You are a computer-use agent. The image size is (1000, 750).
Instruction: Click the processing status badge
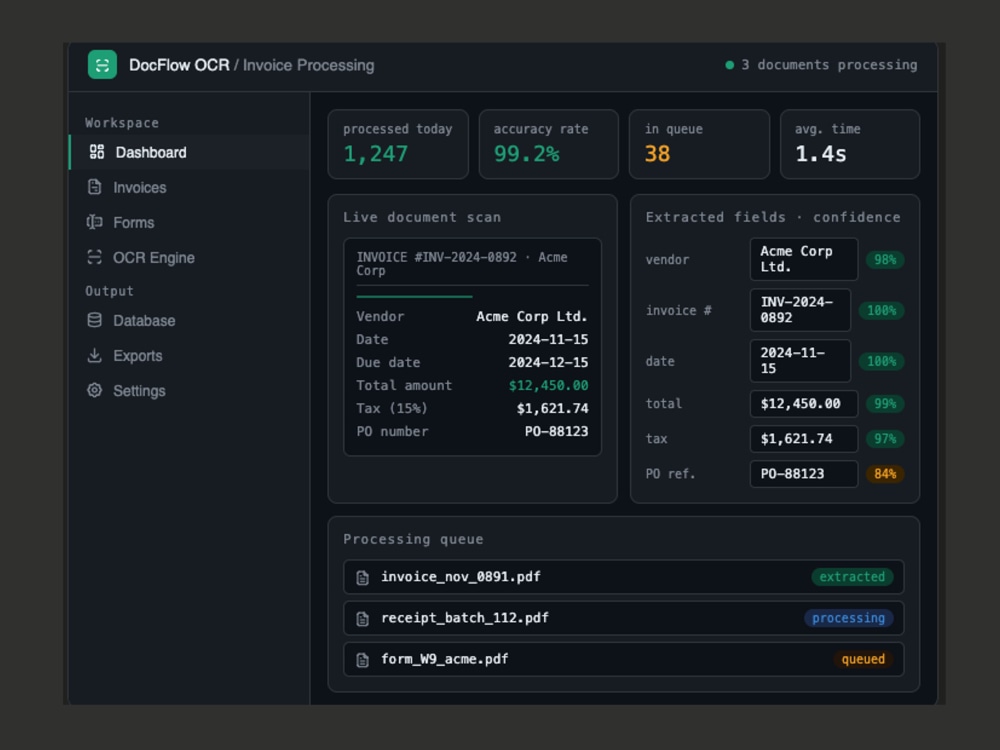848,618
